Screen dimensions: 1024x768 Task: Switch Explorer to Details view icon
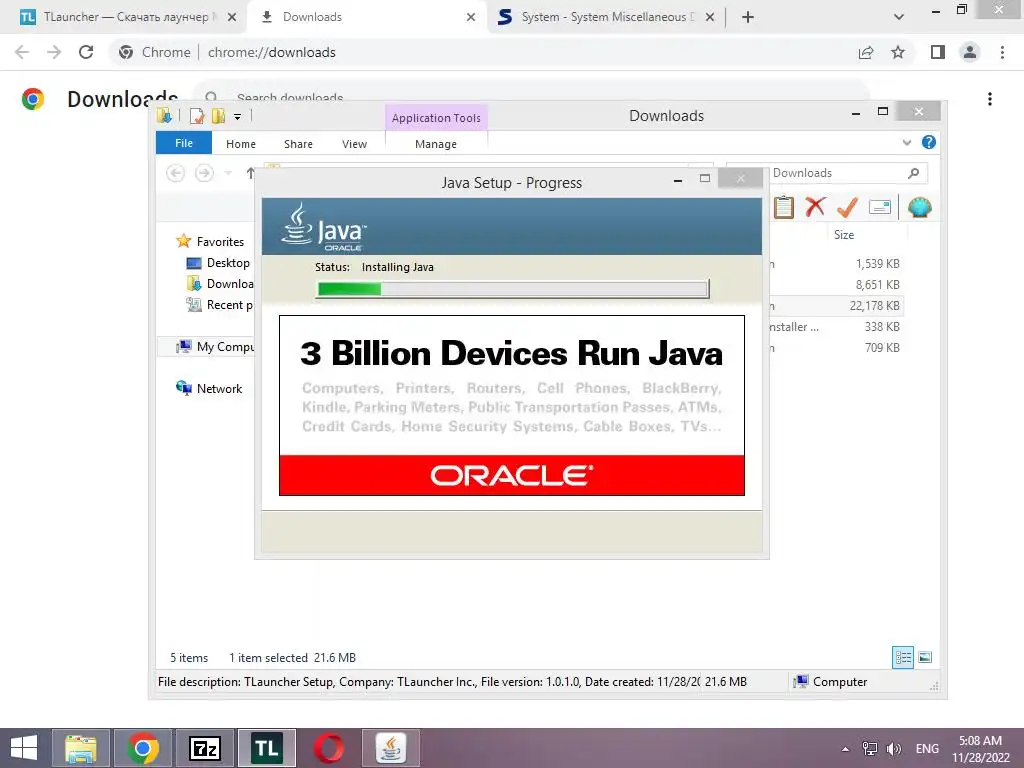pyautogui.click(x=903, y=657)
